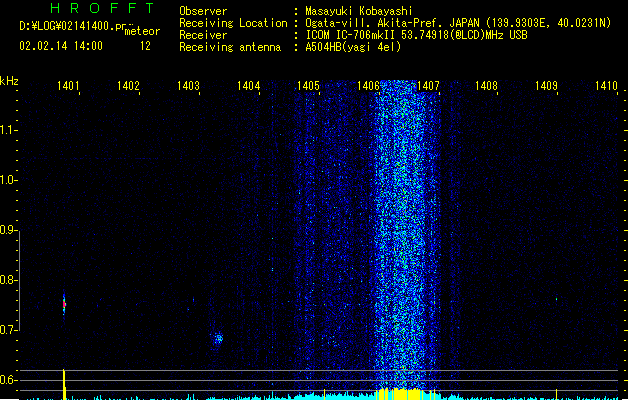Click the 1401 time axis marker
The width and height of the screenshot is (629, 400).
click(68, 86)
